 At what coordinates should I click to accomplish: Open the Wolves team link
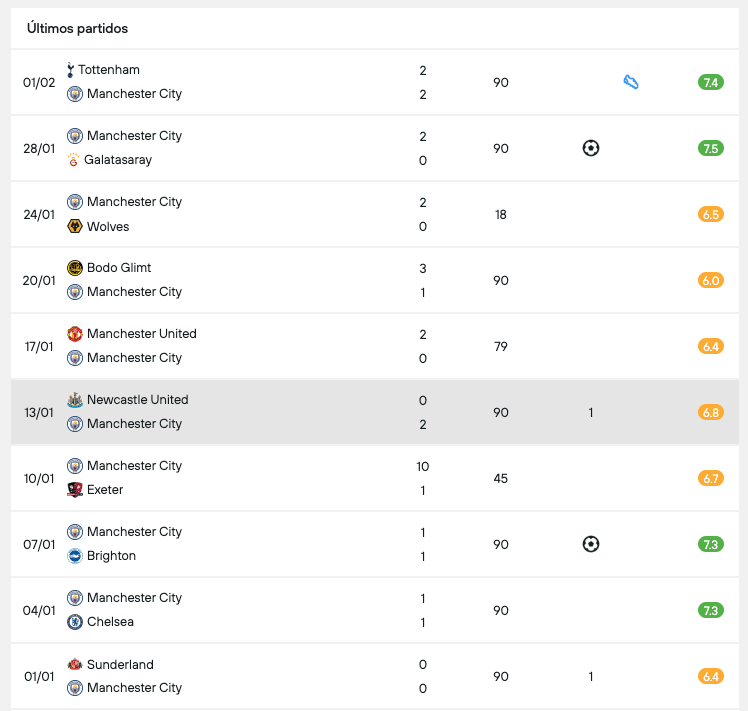(108, 226)
